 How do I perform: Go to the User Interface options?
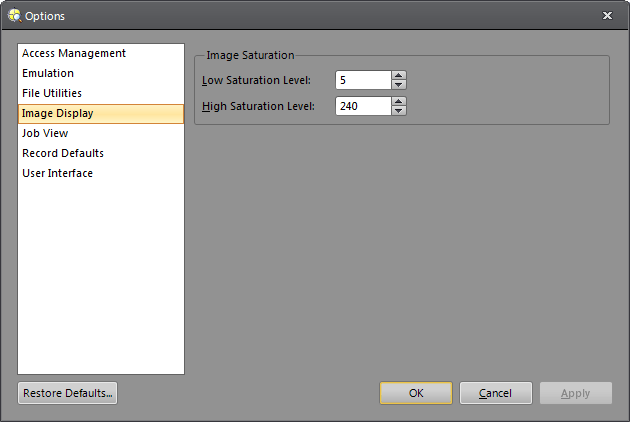click(57, 173)
